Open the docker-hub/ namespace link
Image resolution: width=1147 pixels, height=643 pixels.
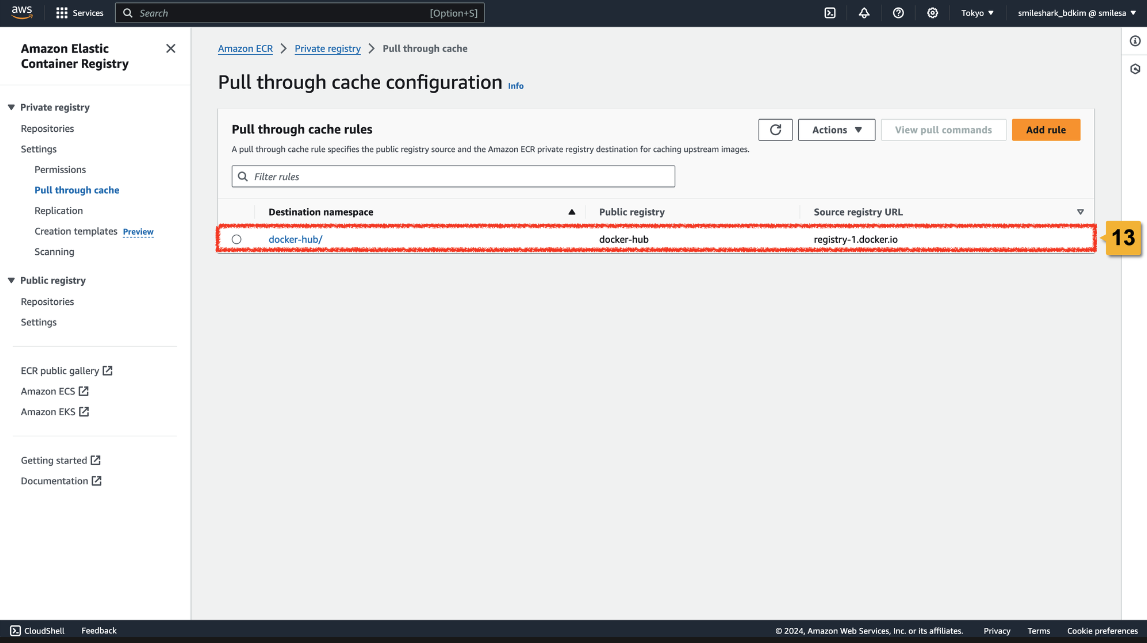tap(295, 239)
